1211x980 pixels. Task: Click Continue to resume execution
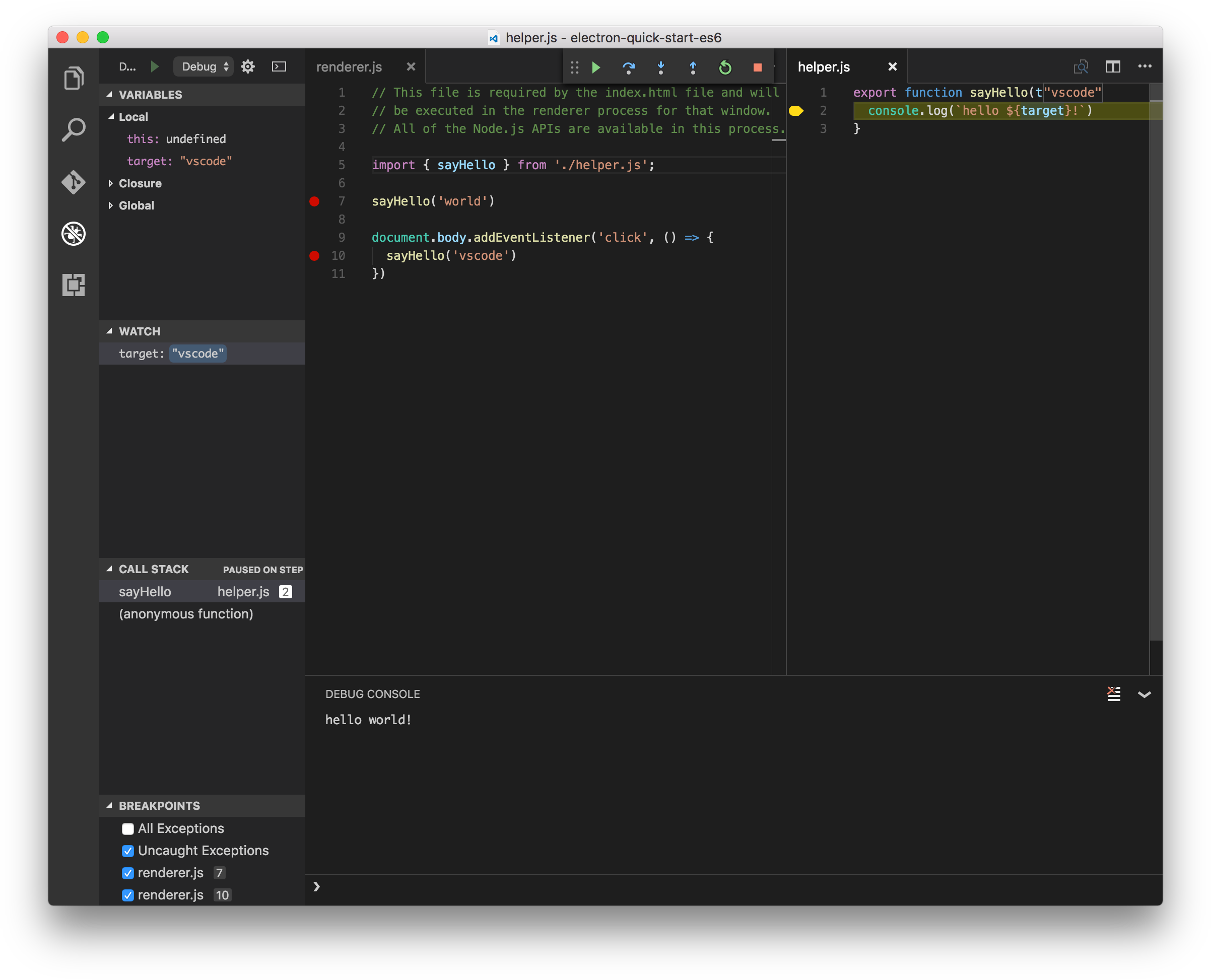point(596,67)
